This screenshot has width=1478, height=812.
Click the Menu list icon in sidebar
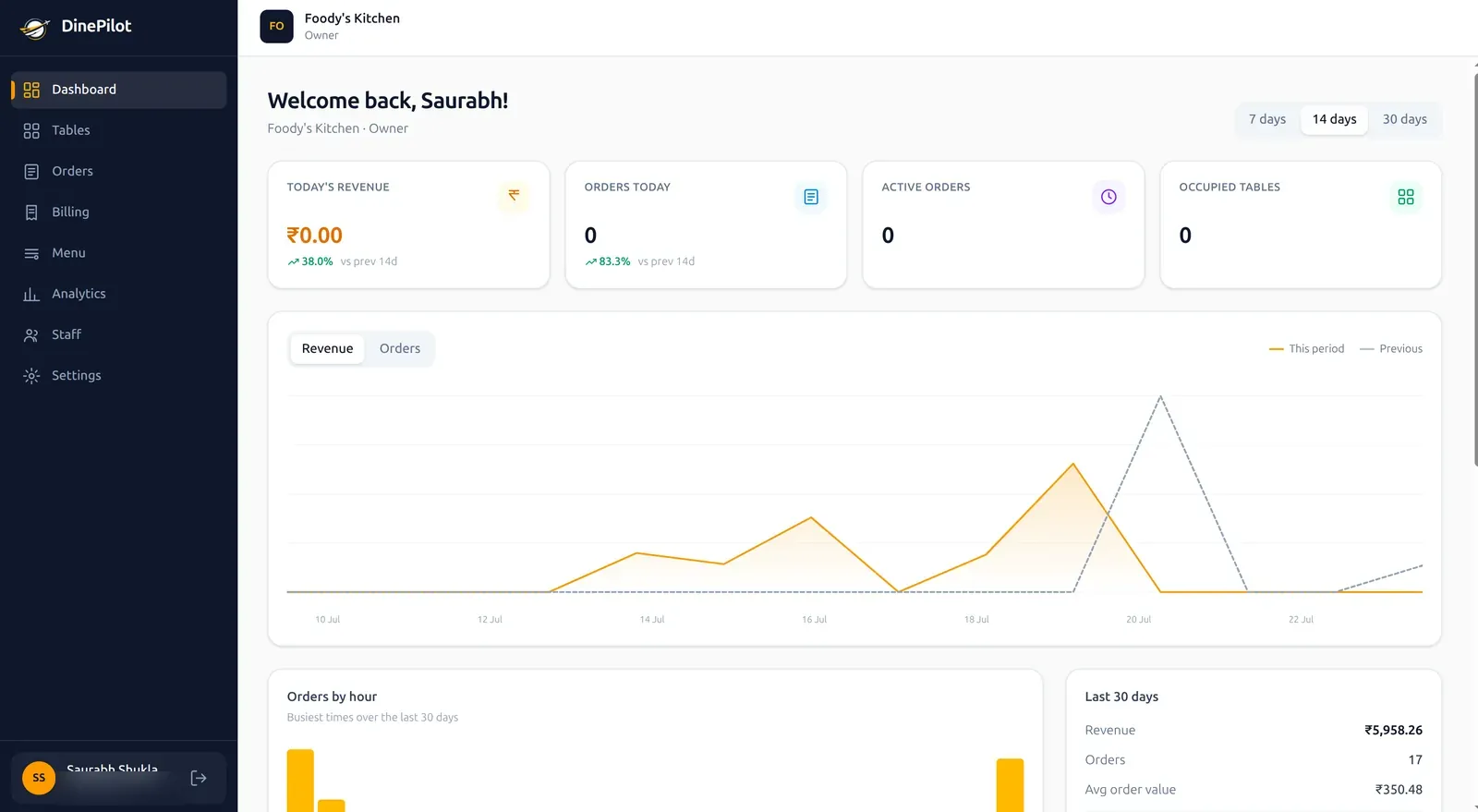click(31, 253)
